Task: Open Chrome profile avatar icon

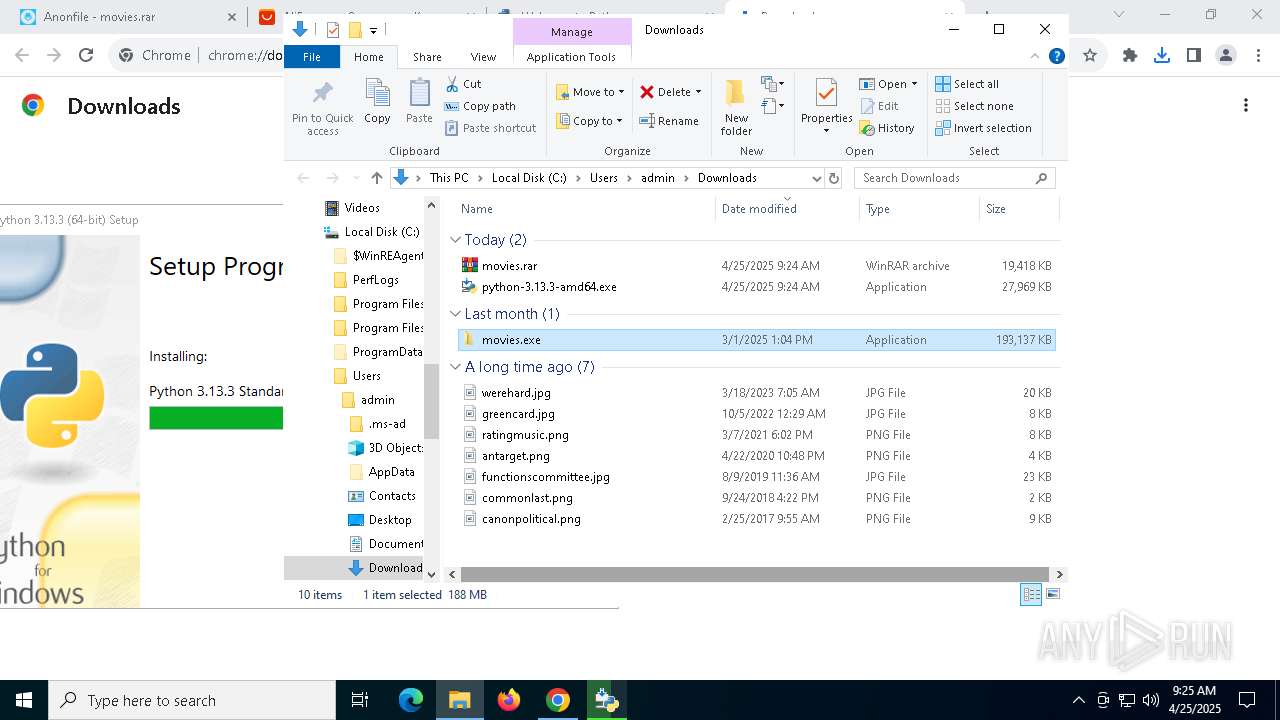Action: pyautogui.click(x=1226, y=56)
